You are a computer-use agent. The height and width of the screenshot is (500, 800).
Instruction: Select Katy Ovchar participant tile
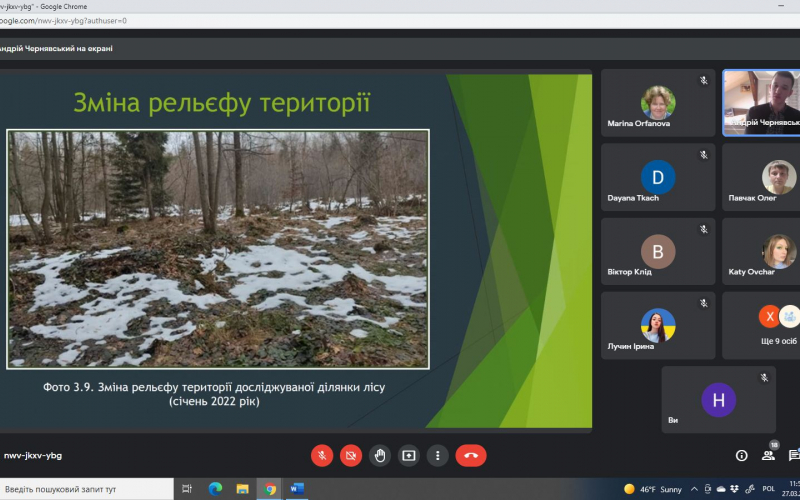761,252
